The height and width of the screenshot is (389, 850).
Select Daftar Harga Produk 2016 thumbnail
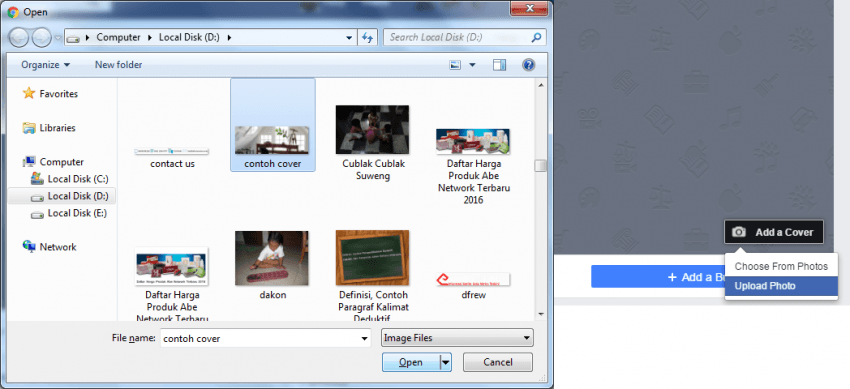pyautogui.click(x=473, y=141)
